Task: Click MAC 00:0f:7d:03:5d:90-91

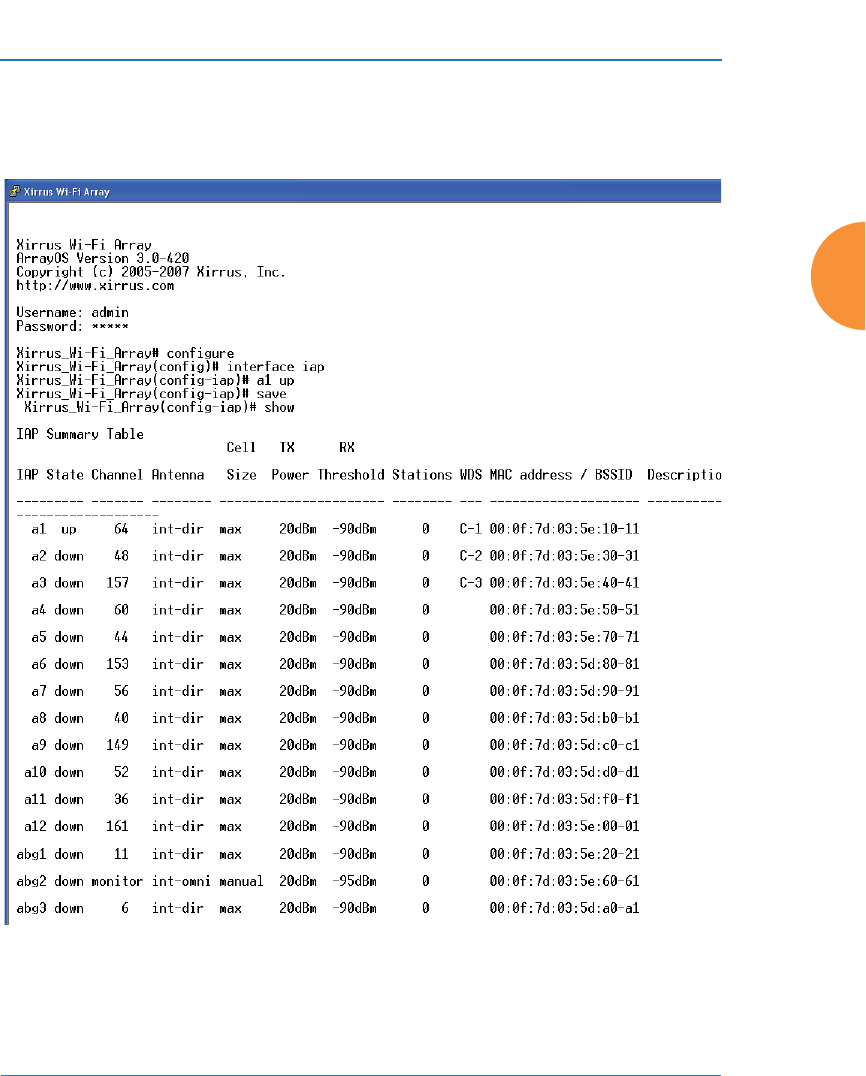Action: 565,691
